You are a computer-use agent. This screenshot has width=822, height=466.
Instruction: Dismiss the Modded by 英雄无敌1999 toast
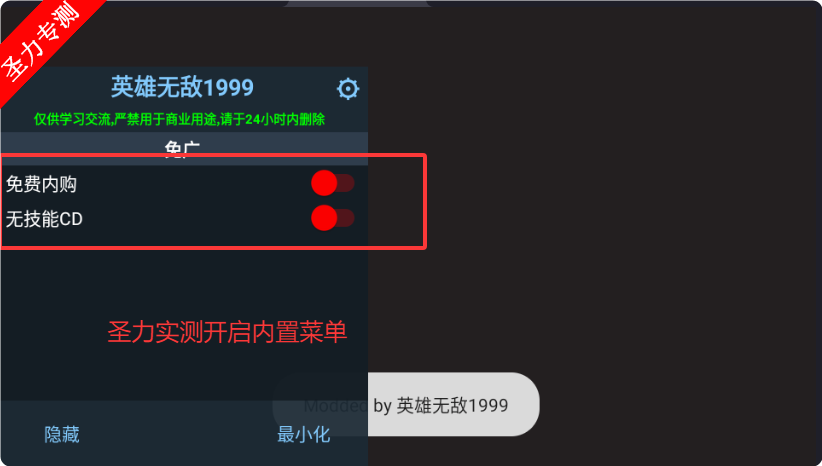pos(406,404)
